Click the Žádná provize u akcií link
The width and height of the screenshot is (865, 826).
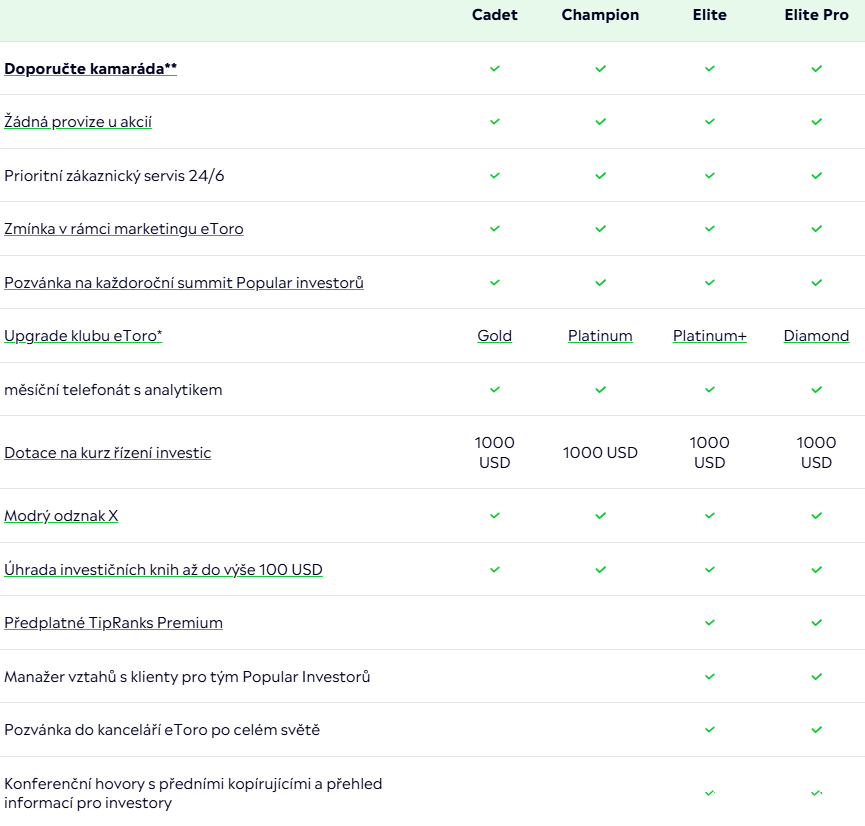tap(78, 122)
